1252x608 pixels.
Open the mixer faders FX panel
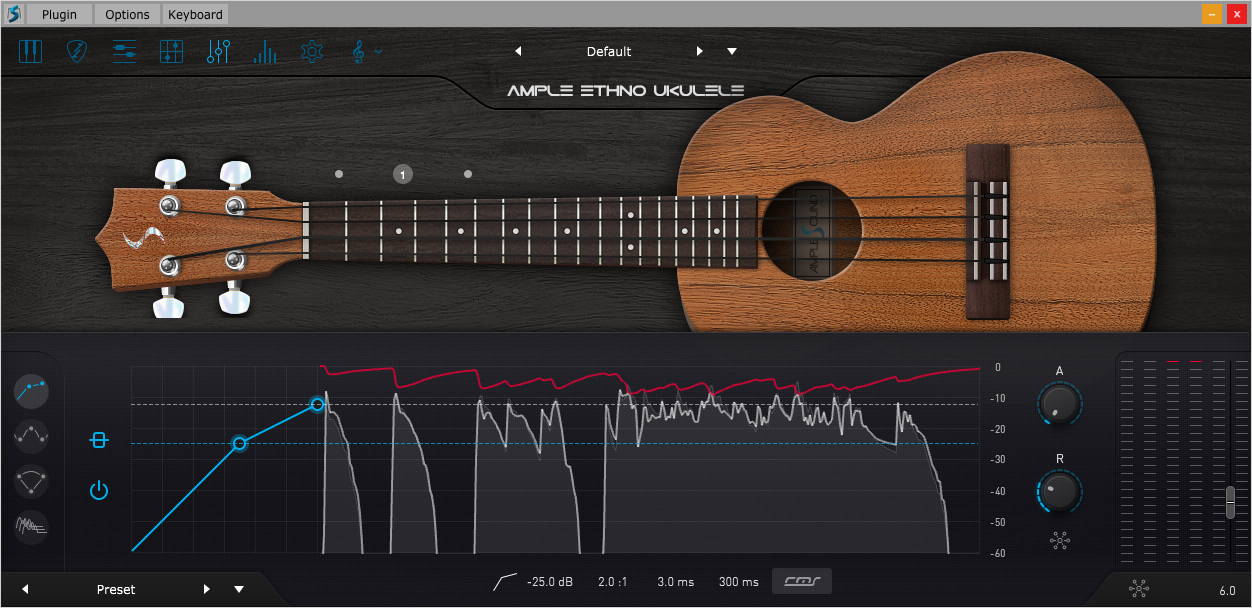point(218,52)
